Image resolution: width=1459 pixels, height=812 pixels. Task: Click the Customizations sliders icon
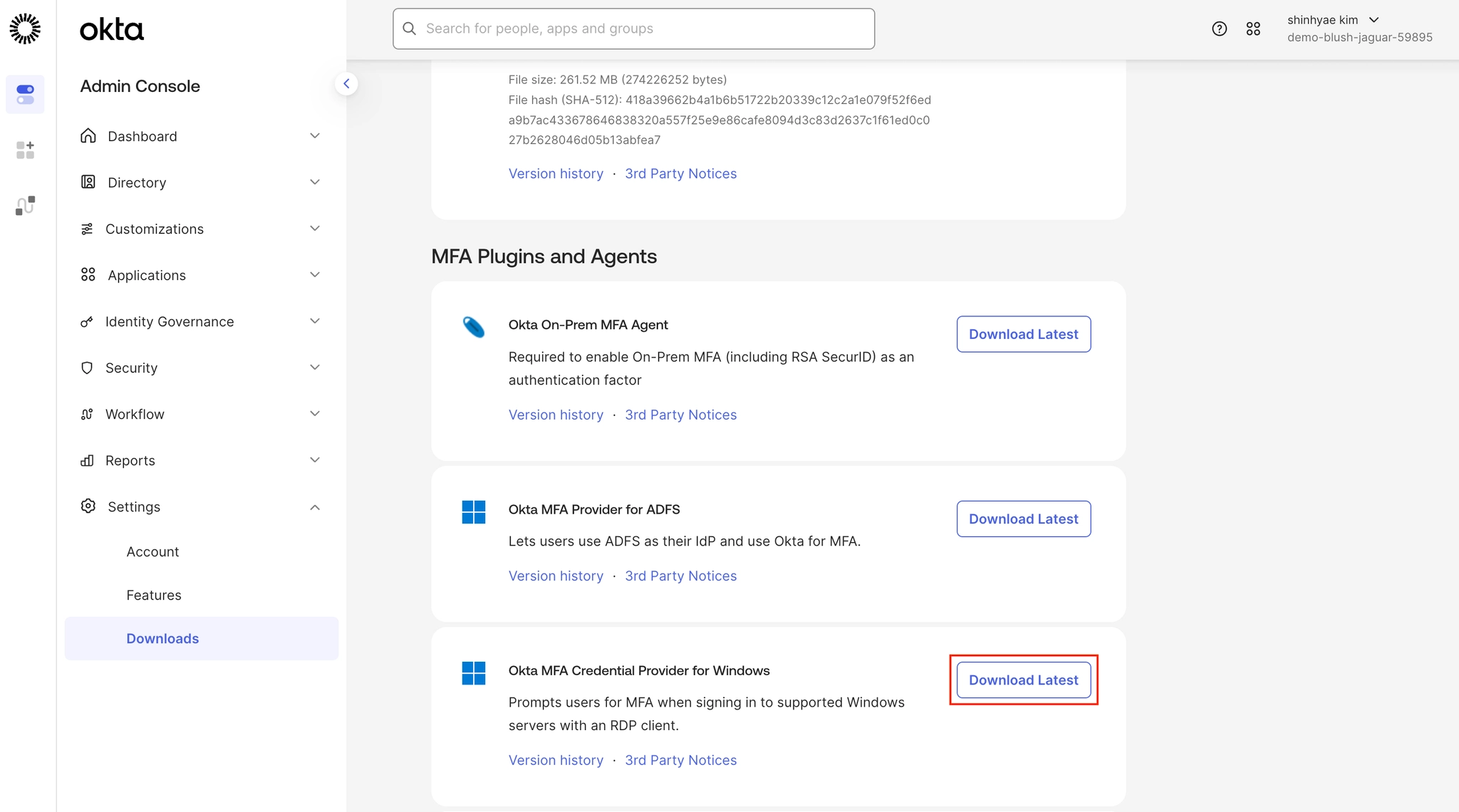(87, 229)
